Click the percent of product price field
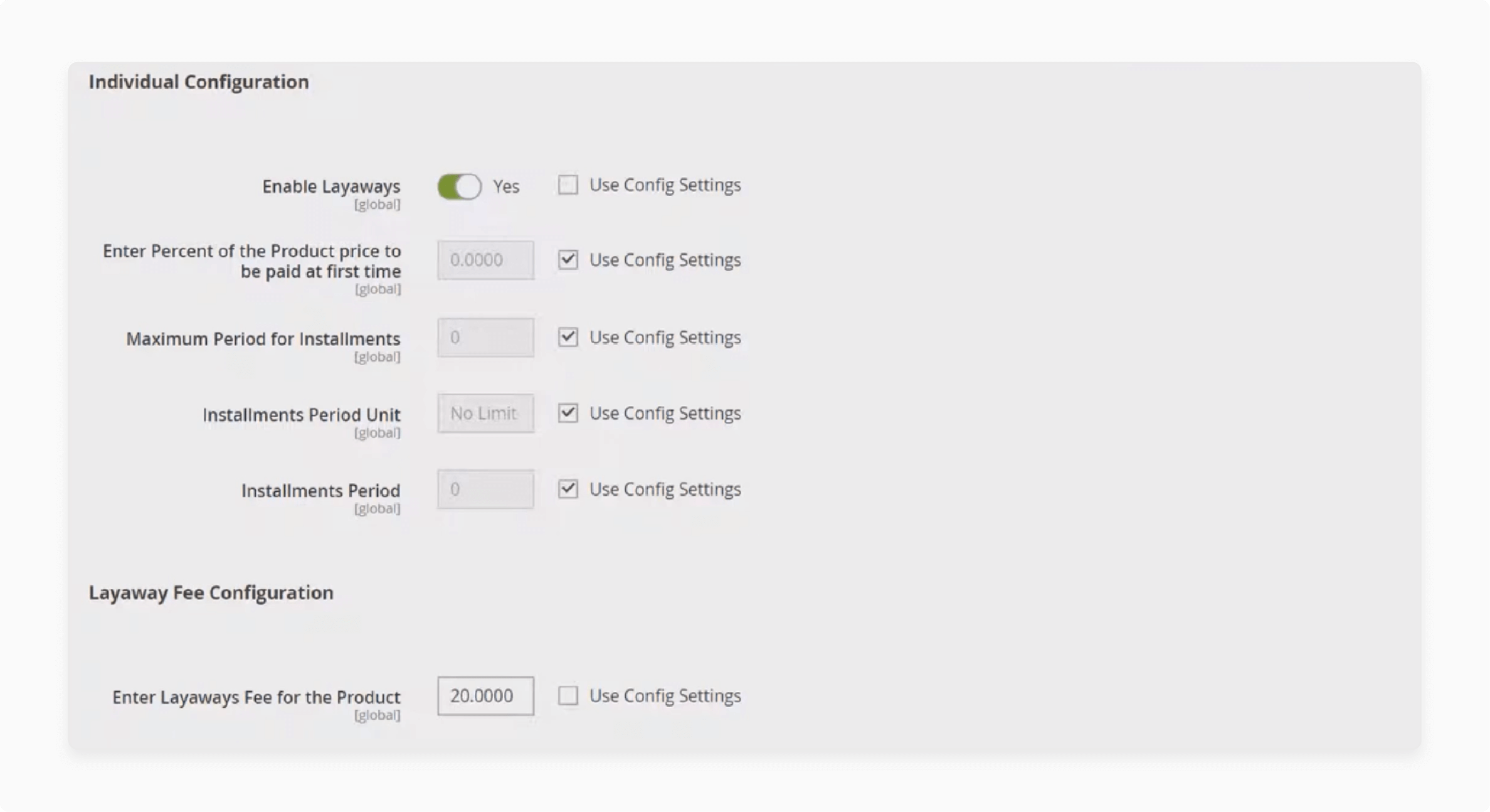Image resolution: width=1490 pixels, height=812 pixels. pos(485,260)
